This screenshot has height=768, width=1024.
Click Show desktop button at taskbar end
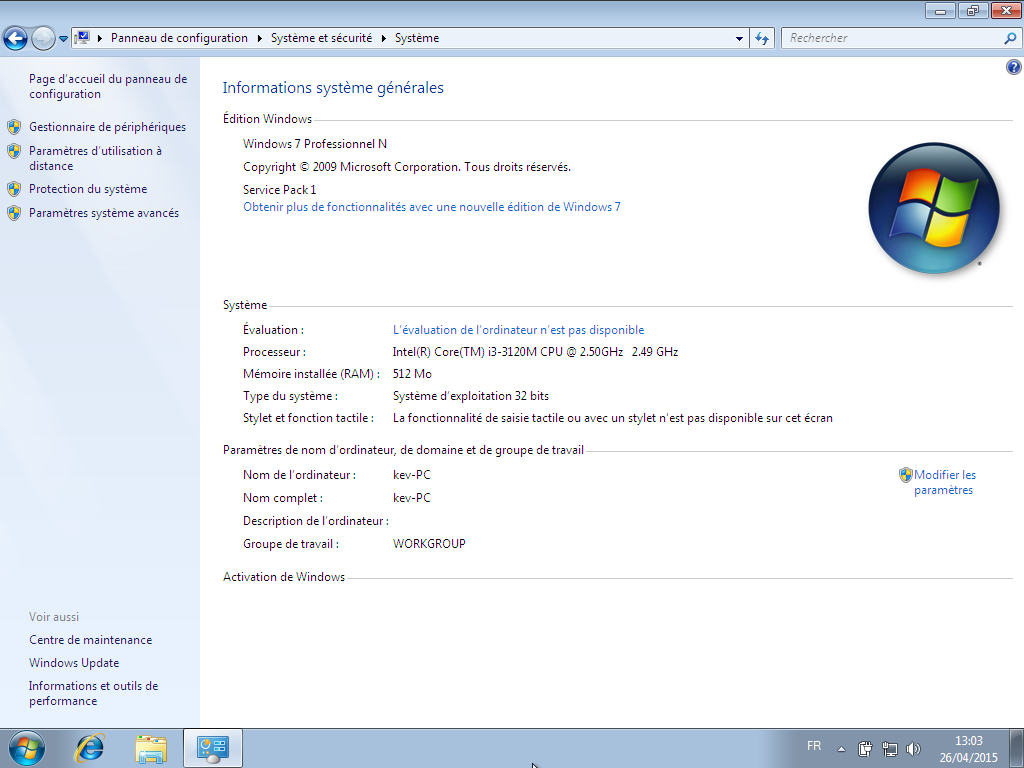[1017, 748]
